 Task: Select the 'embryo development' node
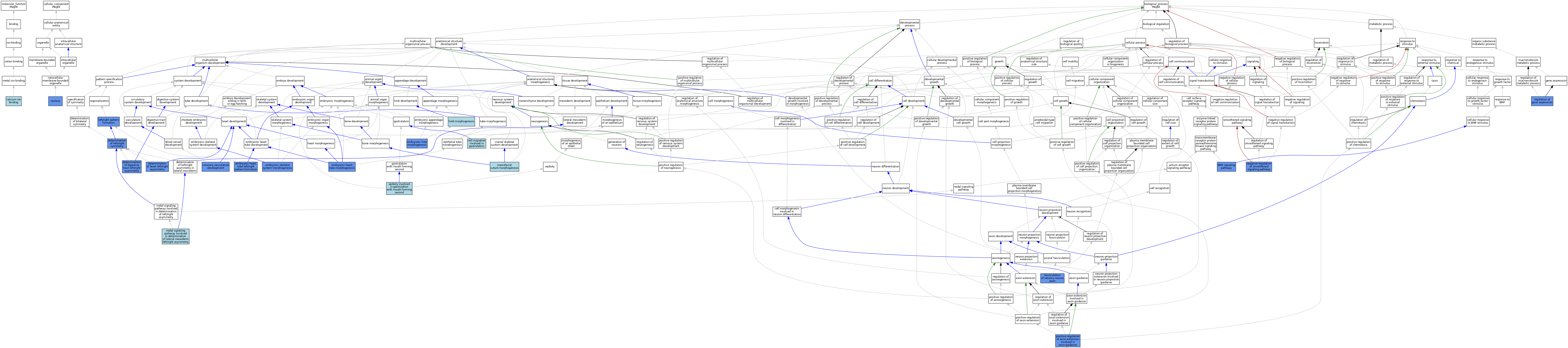tap(290, 81)
